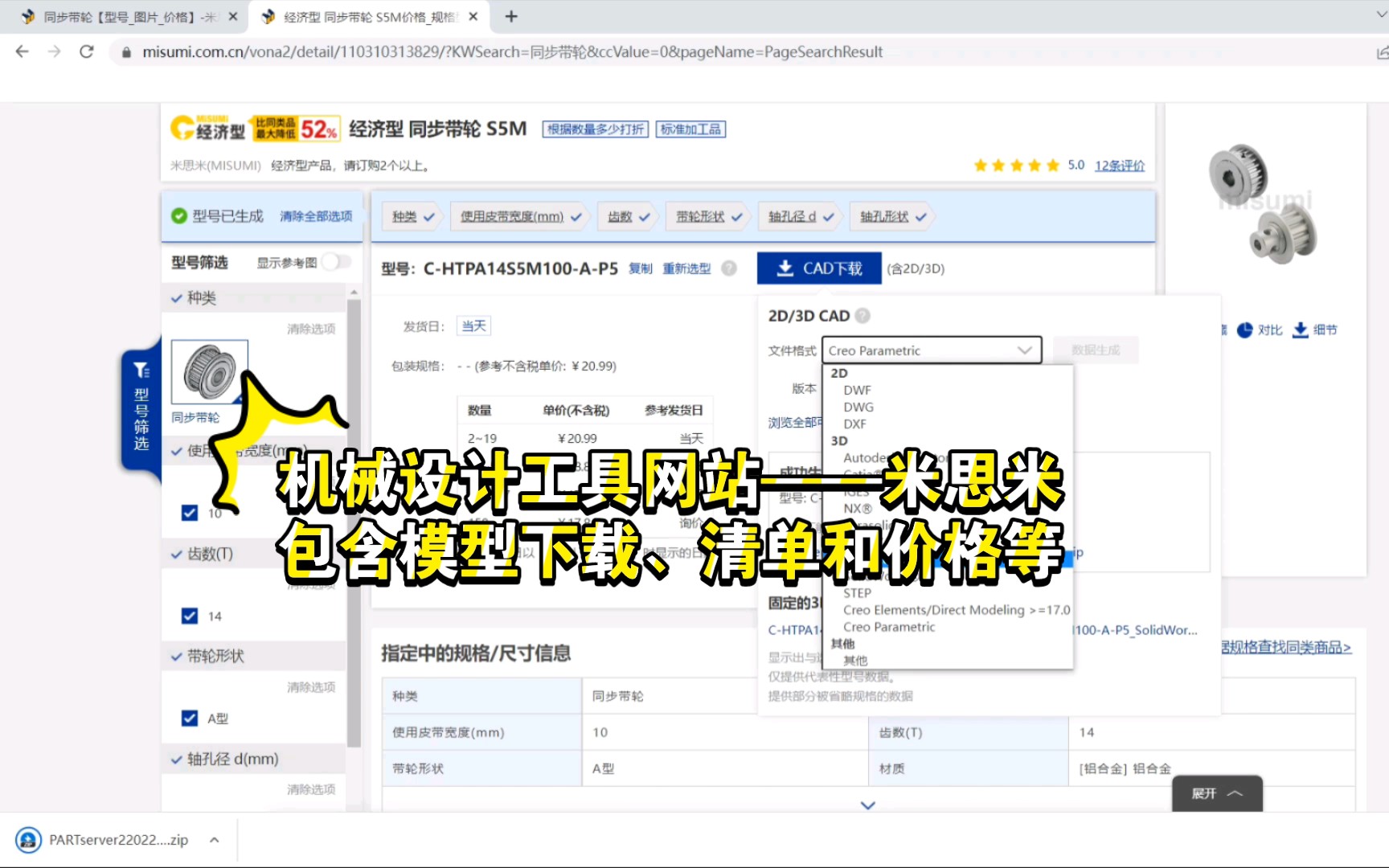The height and width of the screenshot is (868, 1389).
Task: Click the 标准加工品 tag
Action: tap(690, 129)
